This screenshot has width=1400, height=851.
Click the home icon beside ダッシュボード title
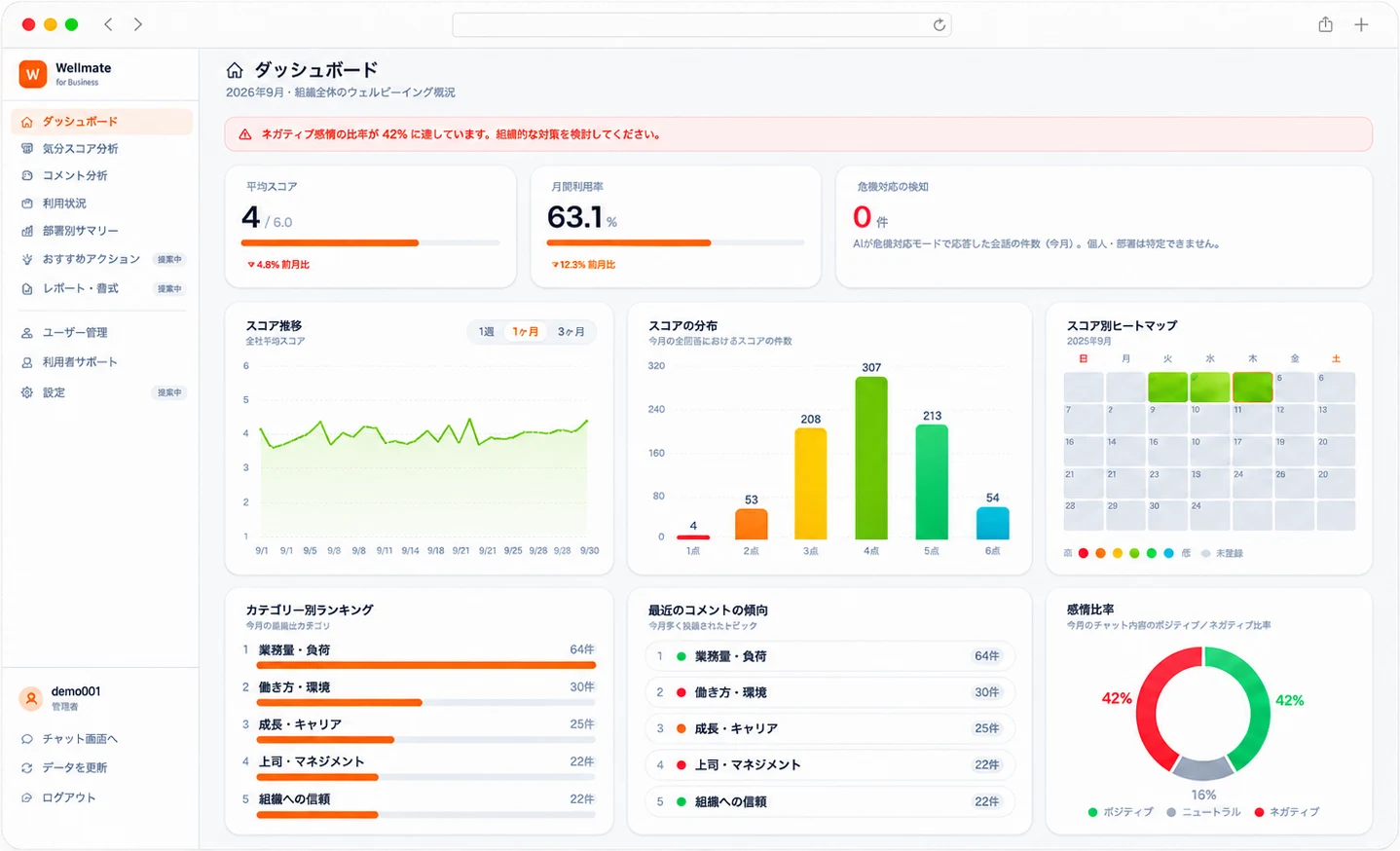(235, 70)
